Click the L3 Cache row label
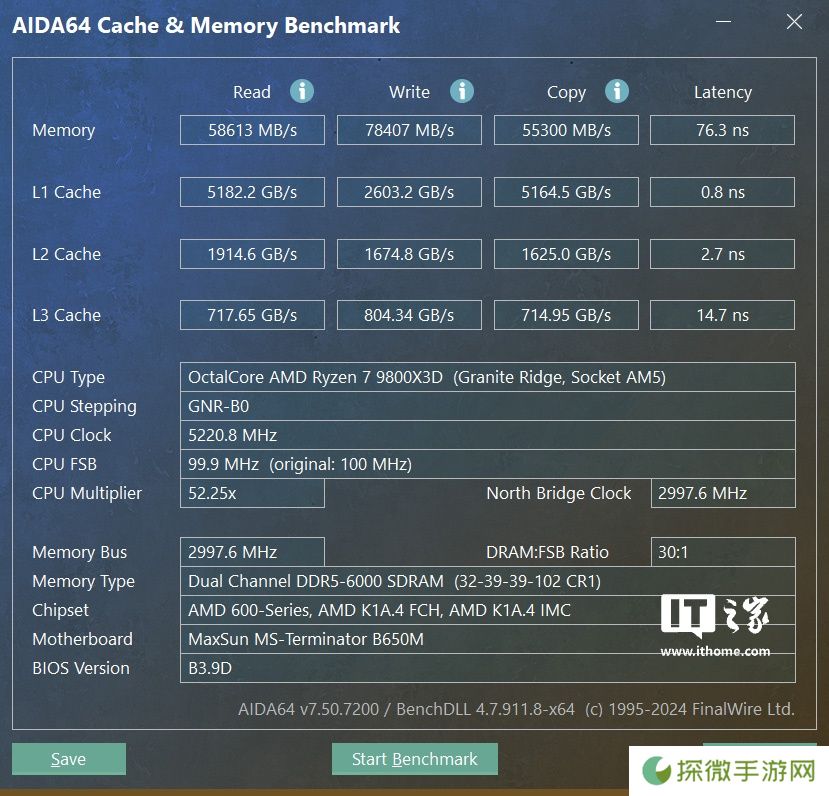 tap(66, 315)
